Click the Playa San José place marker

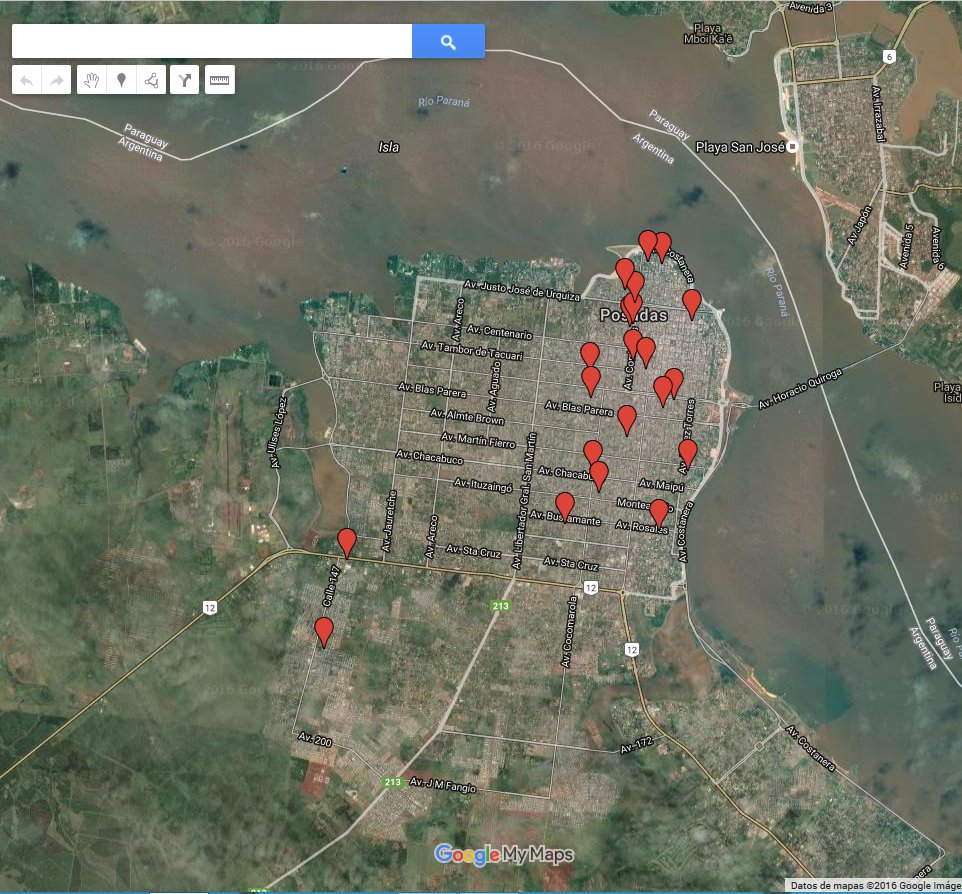click(x=792, y=147)
